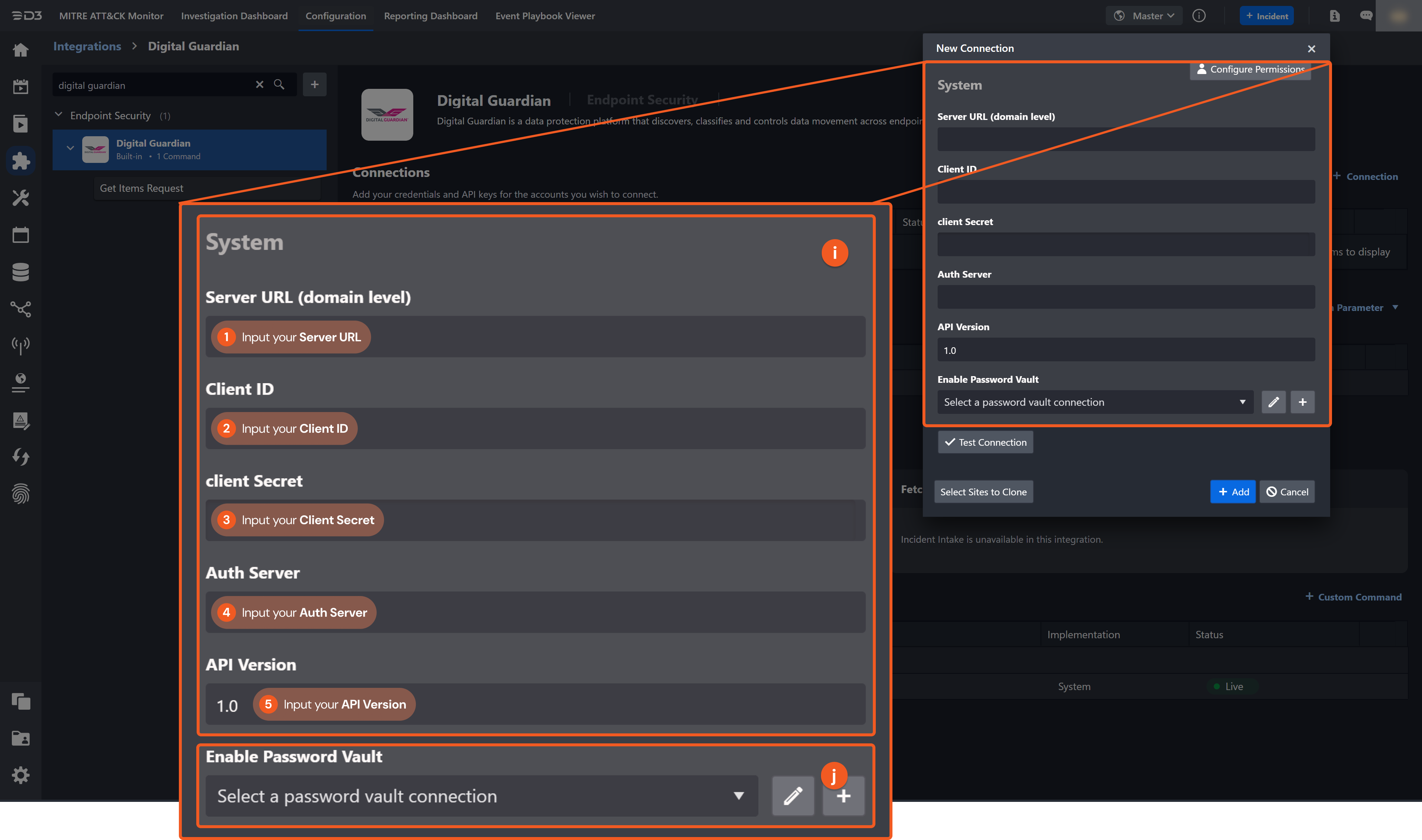Click the edit pencil beside password vault dropdown
The width and height of the screenshot is (1422, 840).
[1273, 402]
